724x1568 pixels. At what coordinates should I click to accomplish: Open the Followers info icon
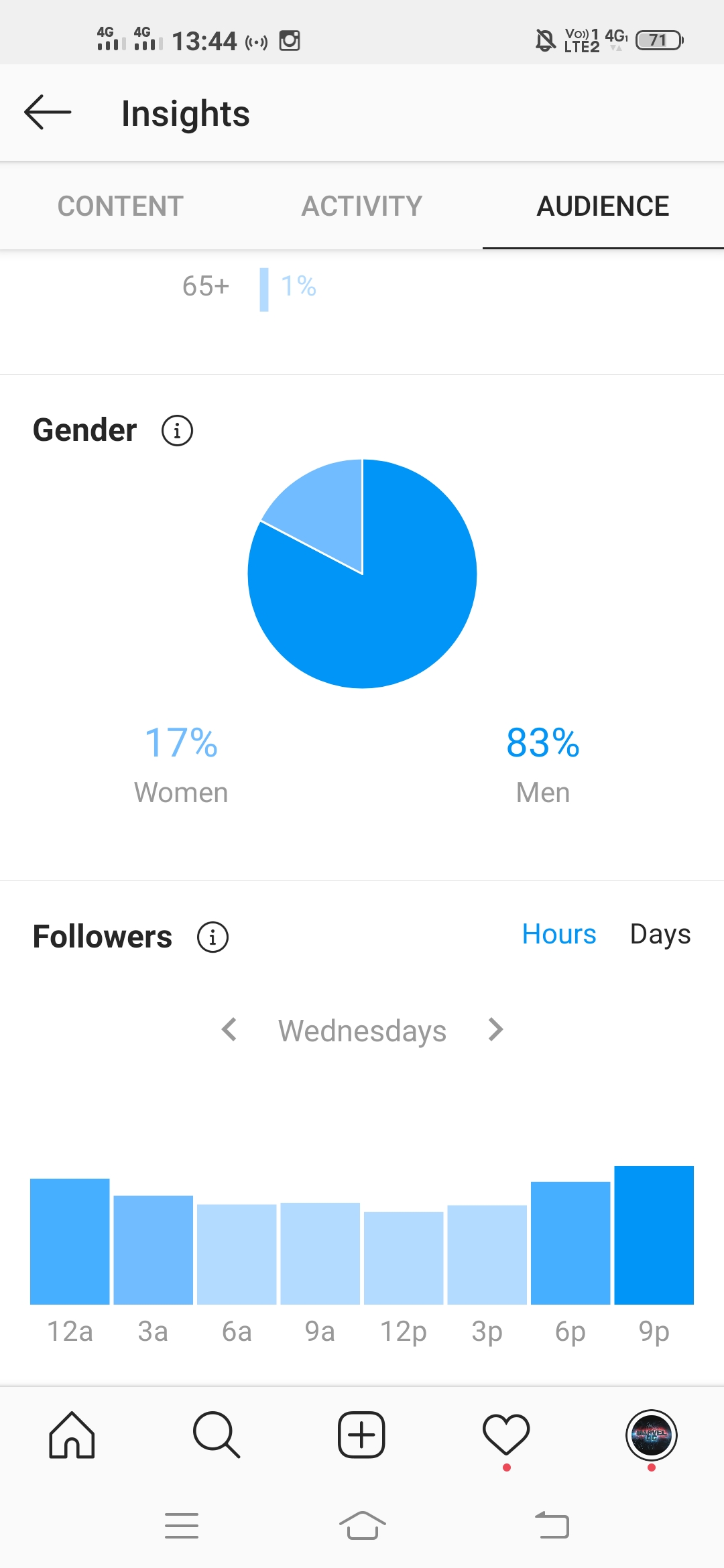[x=213, y=937]
